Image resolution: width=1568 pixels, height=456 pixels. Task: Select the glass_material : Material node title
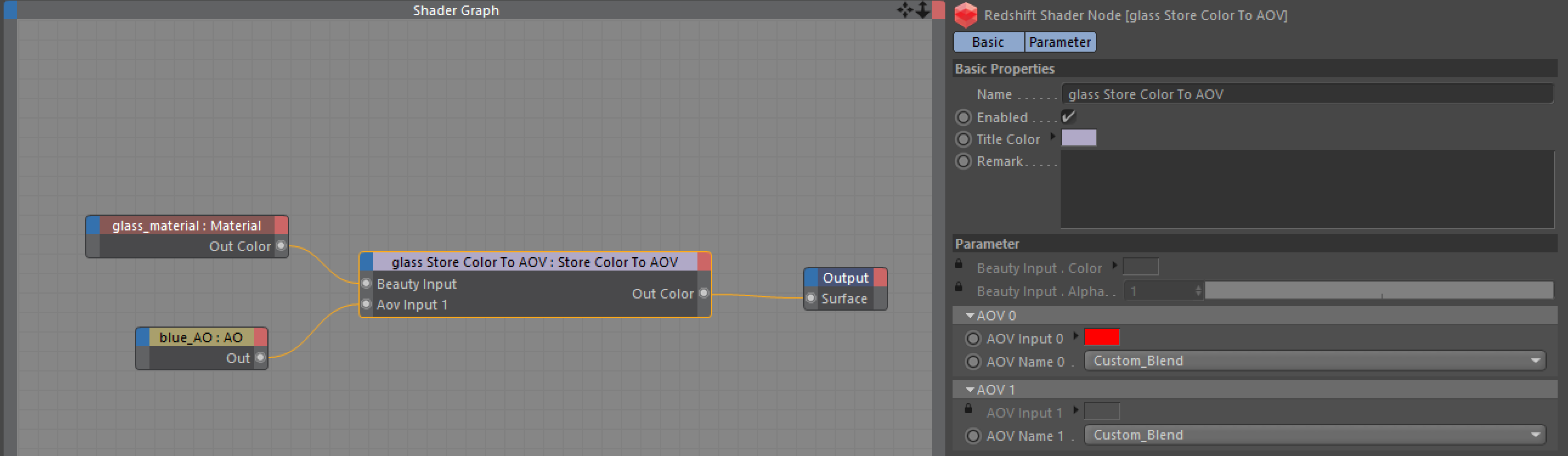click(187, 225)
